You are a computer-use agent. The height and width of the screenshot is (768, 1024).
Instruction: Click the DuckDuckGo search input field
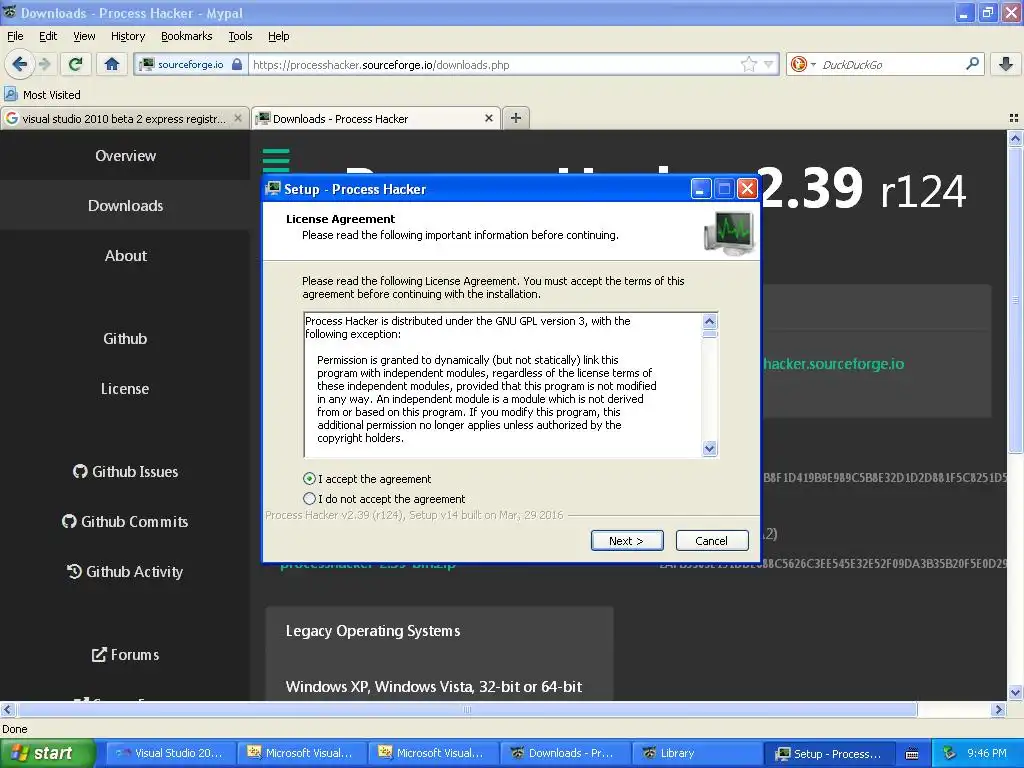point(891,65)
